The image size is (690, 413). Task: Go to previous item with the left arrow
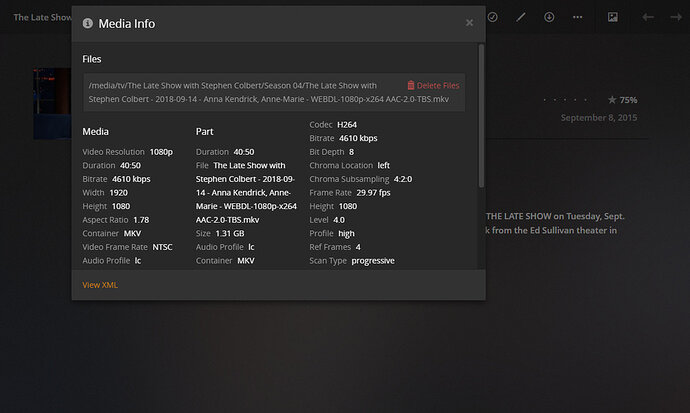coord(648,17)
